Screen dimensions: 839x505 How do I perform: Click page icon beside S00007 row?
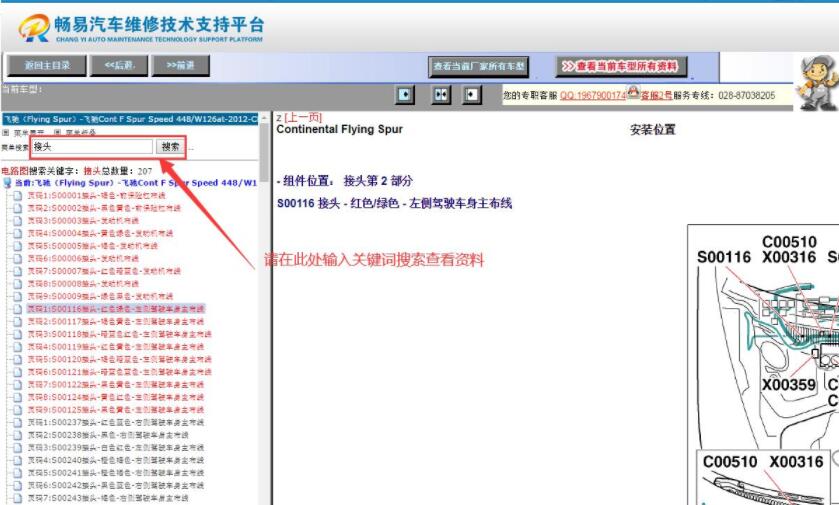point(18,271)
